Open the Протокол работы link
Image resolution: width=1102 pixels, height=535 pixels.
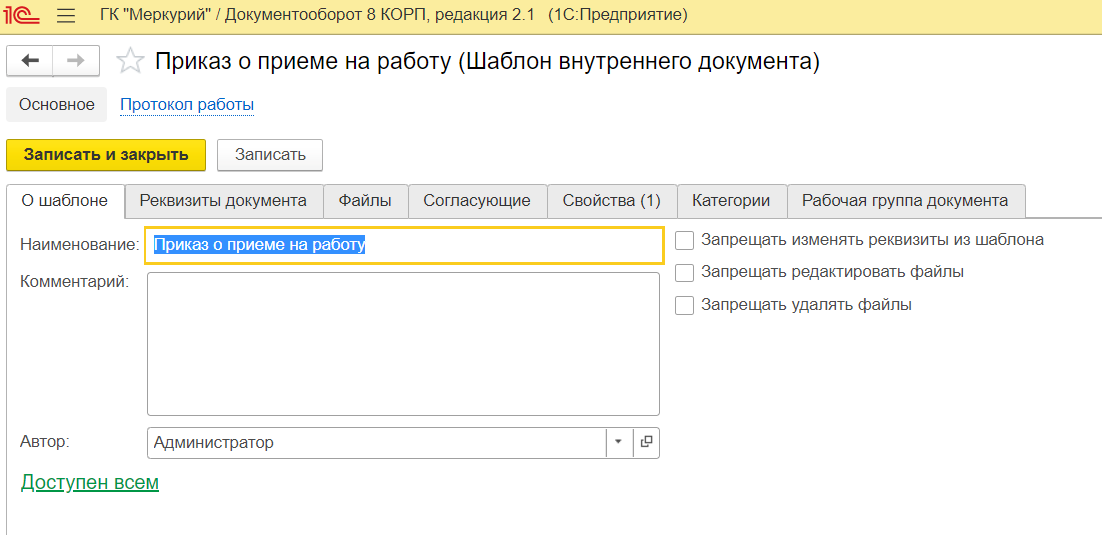pyautogui.click(x=187, y=104)
